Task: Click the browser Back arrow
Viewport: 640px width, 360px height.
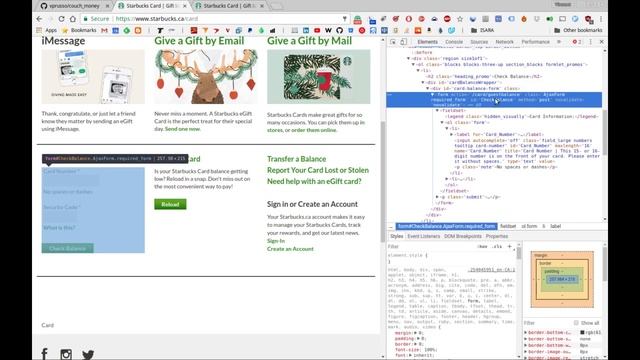Action: (x=39, y=19)
